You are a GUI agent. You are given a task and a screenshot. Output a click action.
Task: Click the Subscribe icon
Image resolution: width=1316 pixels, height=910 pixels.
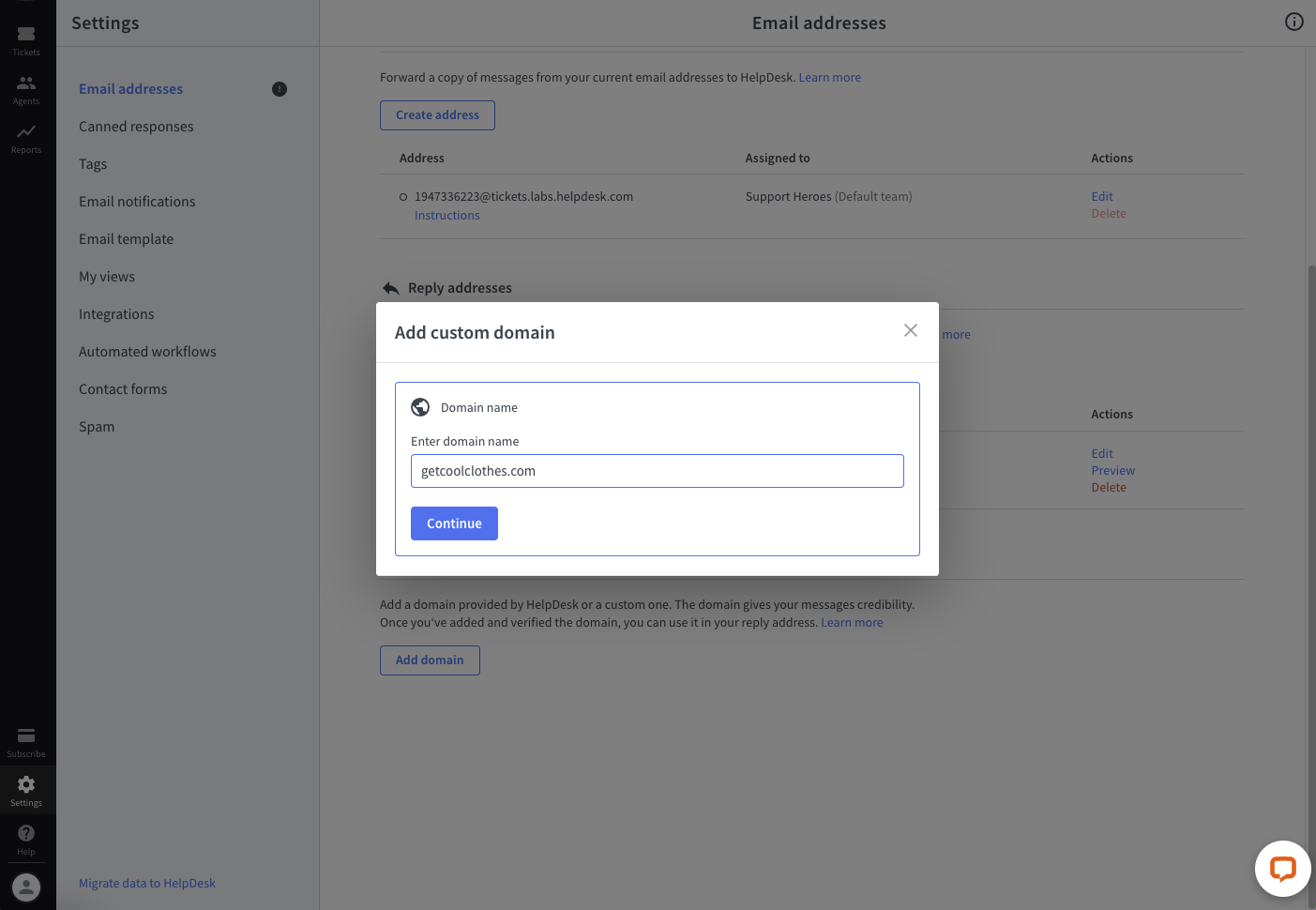tap(25, 737)
